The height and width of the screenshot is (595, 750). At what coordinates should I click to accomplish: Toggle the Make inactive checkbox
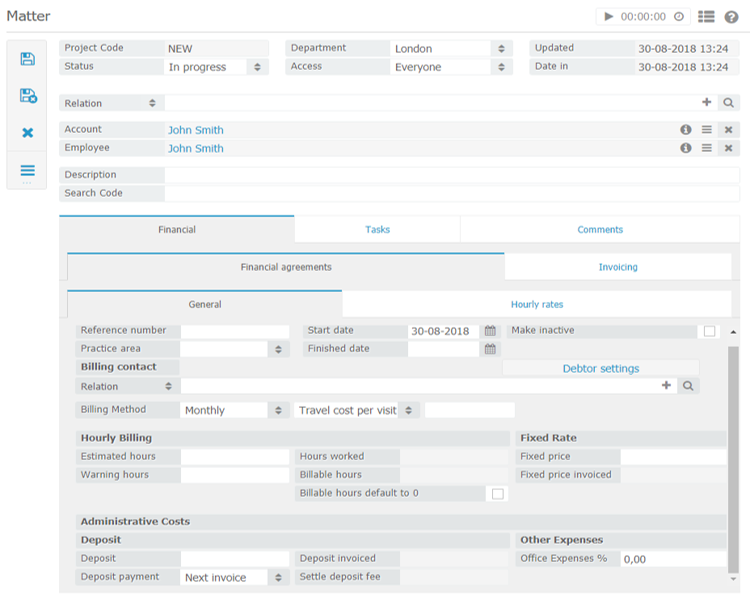click(x=709, y=331)
